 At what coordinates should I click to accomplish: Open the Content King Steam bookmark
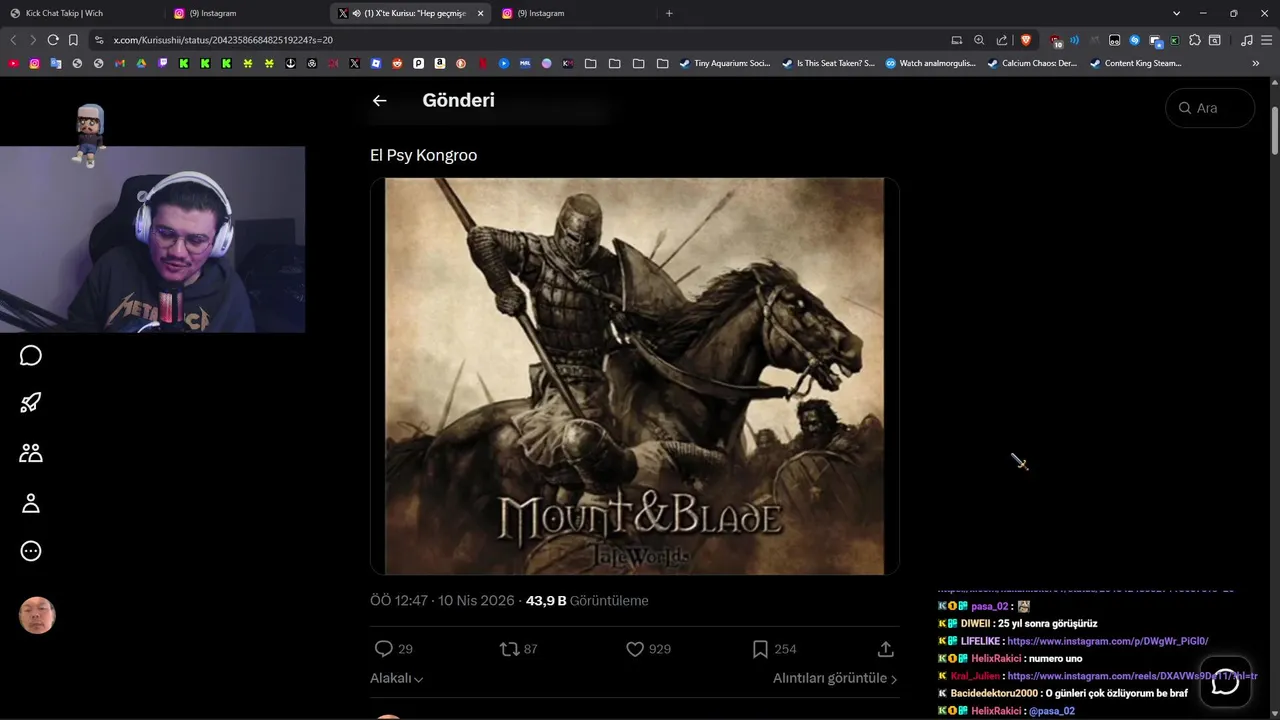[x=1136, y=63]
